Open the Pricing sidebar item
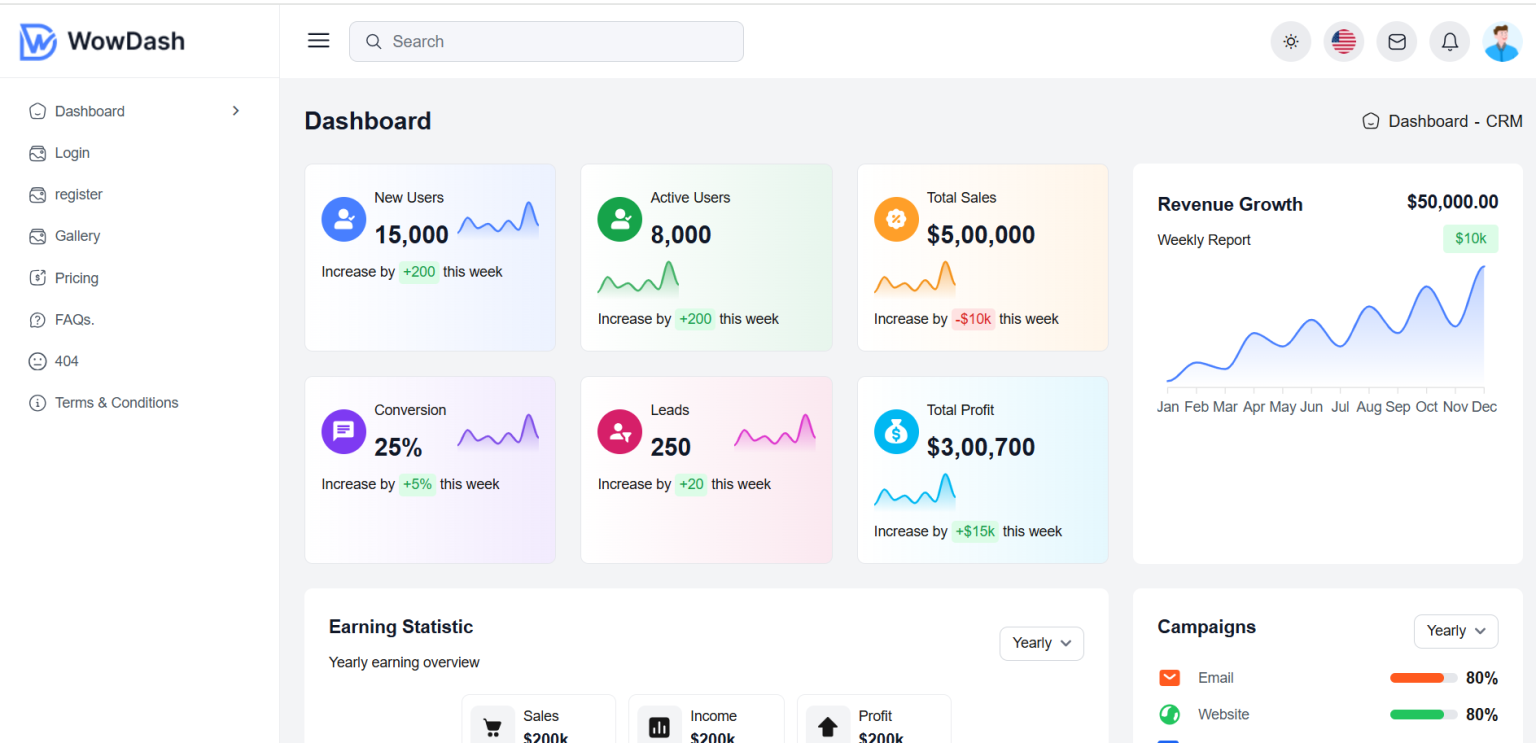1536x743 pixels. click(x=76, y=278)
